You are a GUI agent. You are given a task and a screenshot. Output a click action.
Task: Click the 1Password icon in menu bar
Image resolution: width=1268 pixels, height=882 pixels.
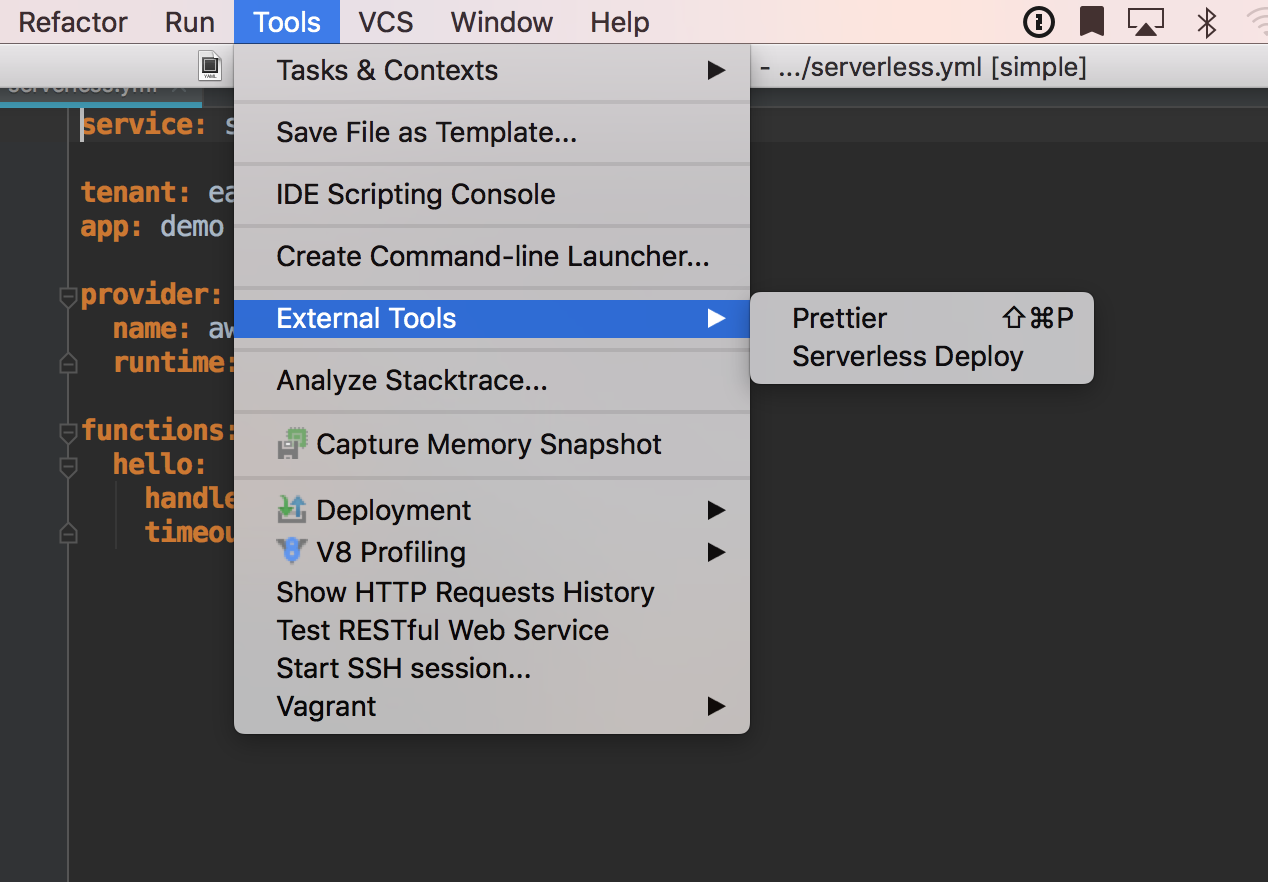click(1040, 21)
